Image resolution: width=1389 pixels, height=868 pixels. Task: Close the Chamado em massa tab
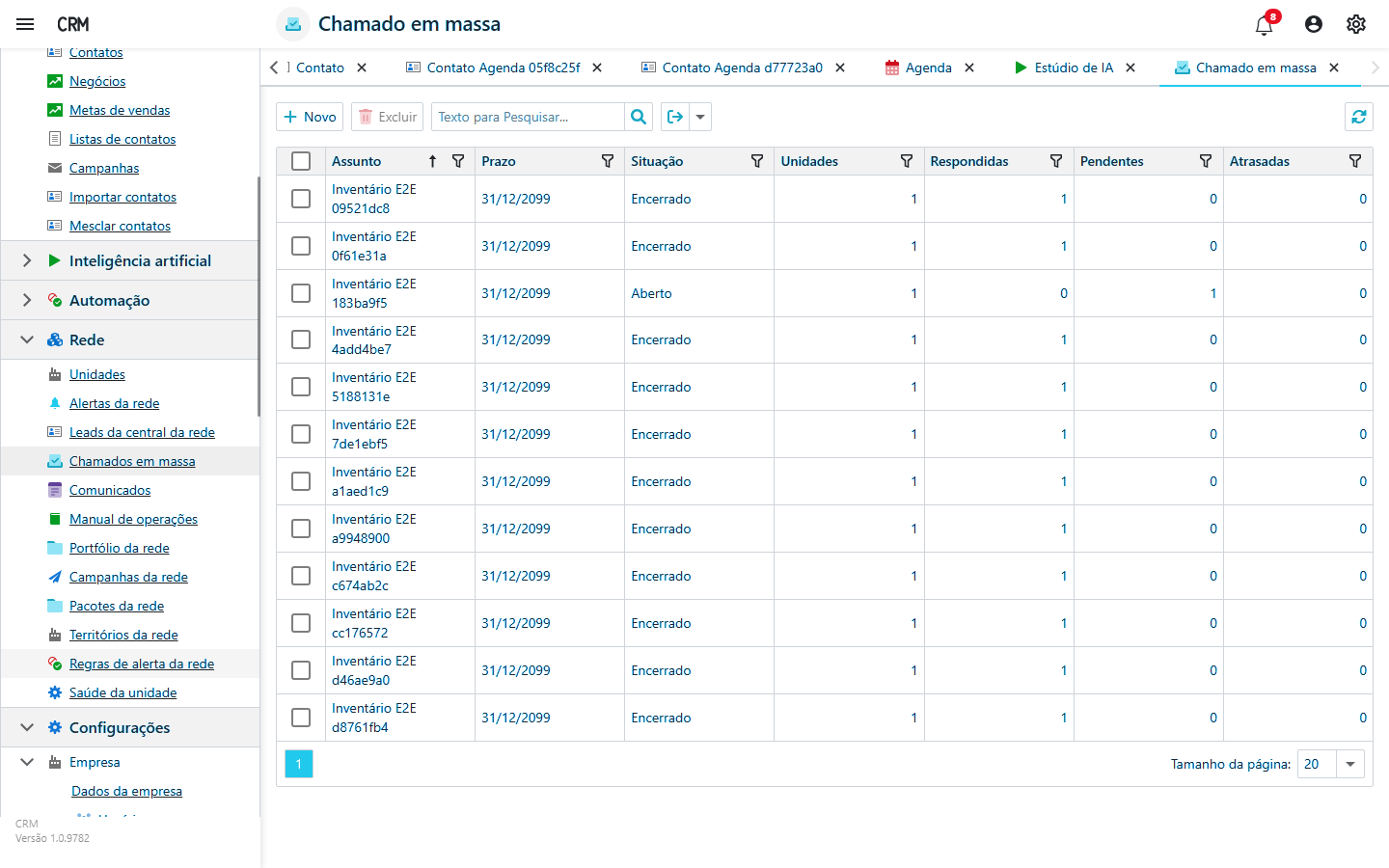click(1334, 68)
